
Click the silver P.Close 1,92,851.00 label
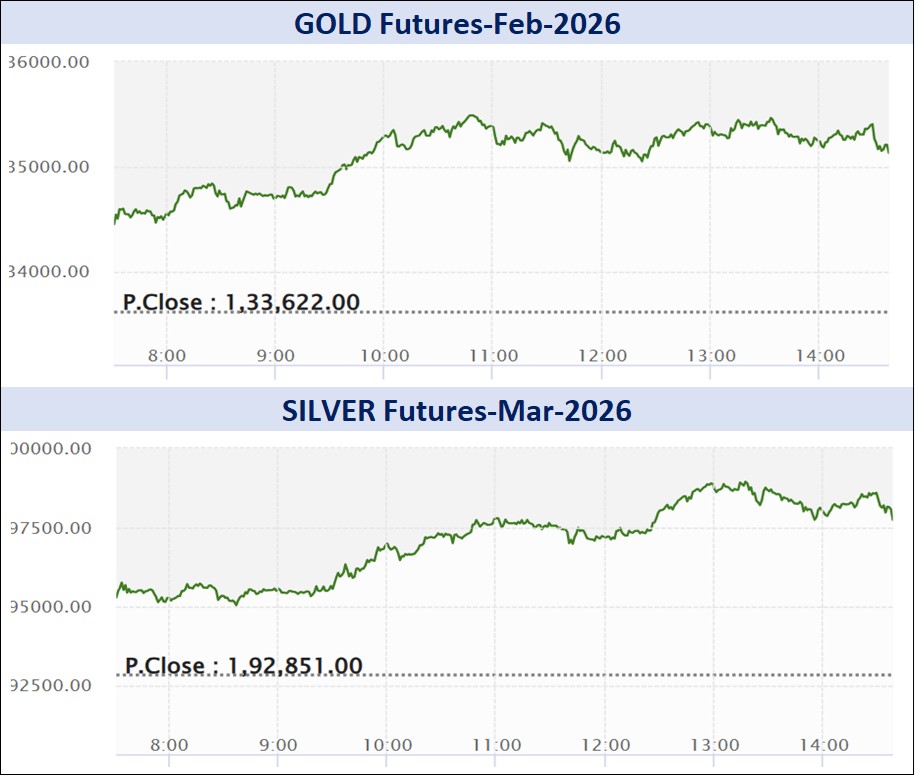[243, 665]
